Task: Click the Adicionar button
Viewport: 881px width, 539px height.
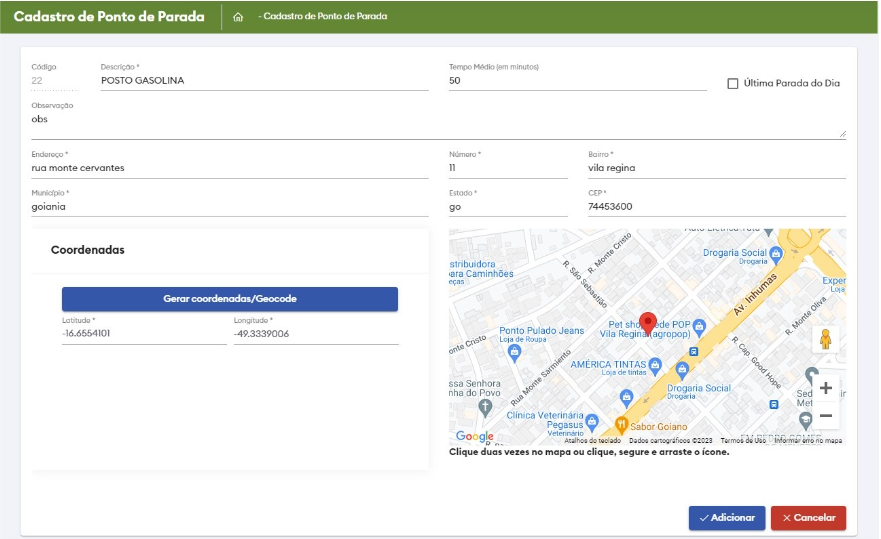Action: tap(727, 517)
